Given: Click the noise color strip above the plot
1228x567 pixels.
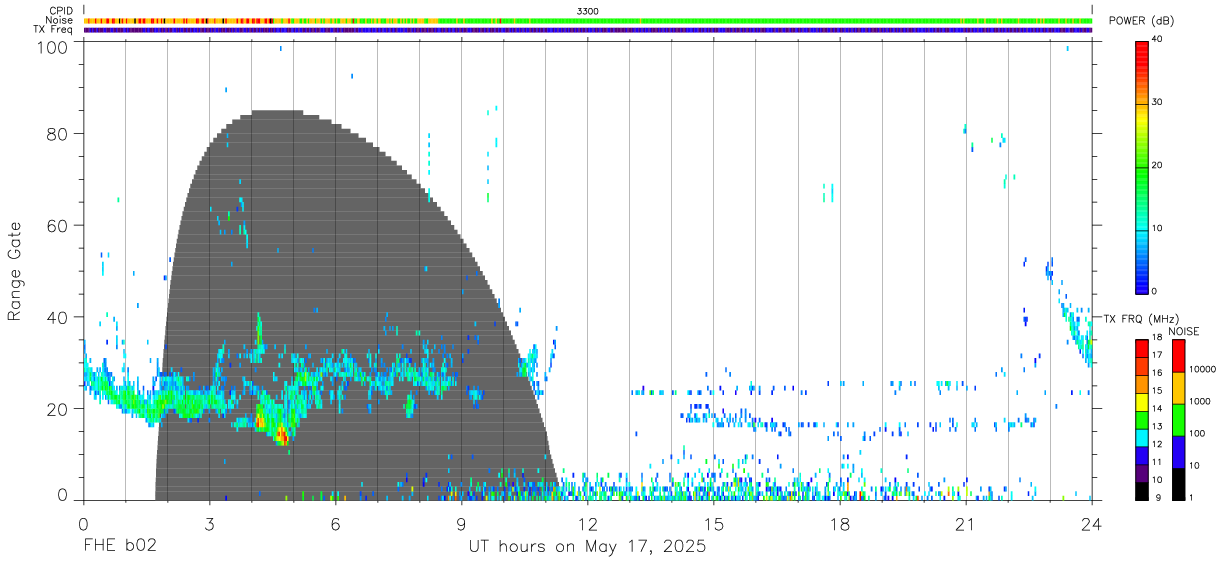Looking at the screenshot, I should [588, 20].
